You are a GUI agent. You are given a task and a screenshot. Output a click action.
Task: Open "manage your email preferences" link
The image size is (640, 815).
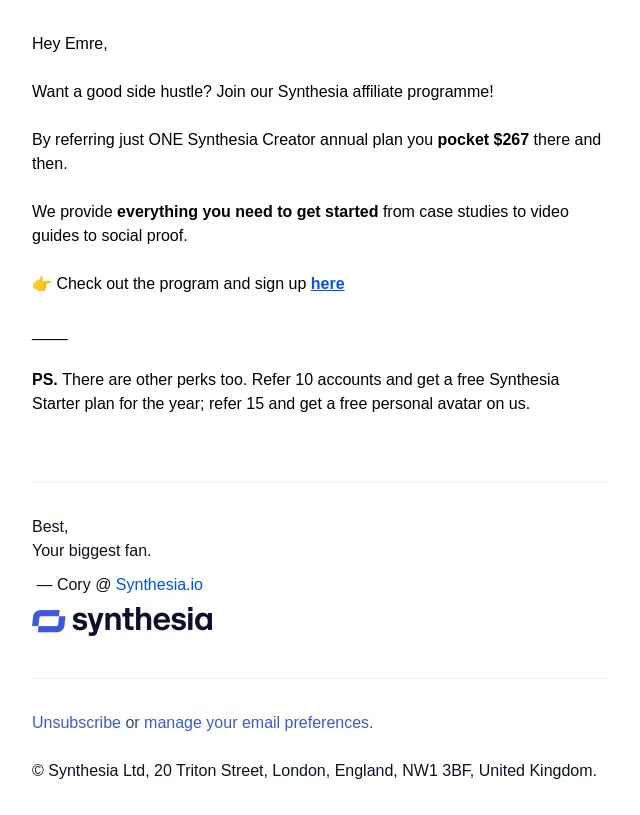pos(256,722)
